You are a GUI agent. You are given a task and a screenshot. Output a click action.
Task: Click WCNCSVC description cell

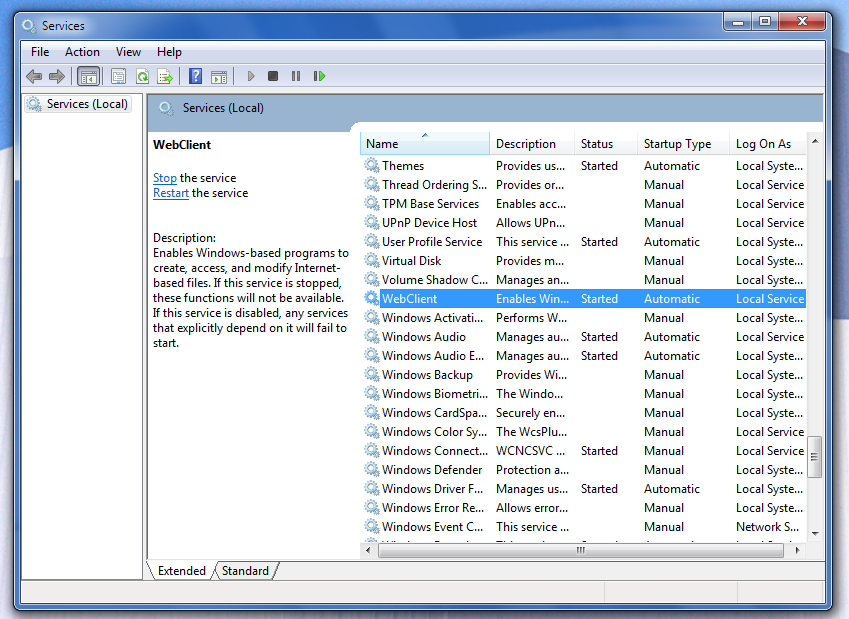coord(531,451)
